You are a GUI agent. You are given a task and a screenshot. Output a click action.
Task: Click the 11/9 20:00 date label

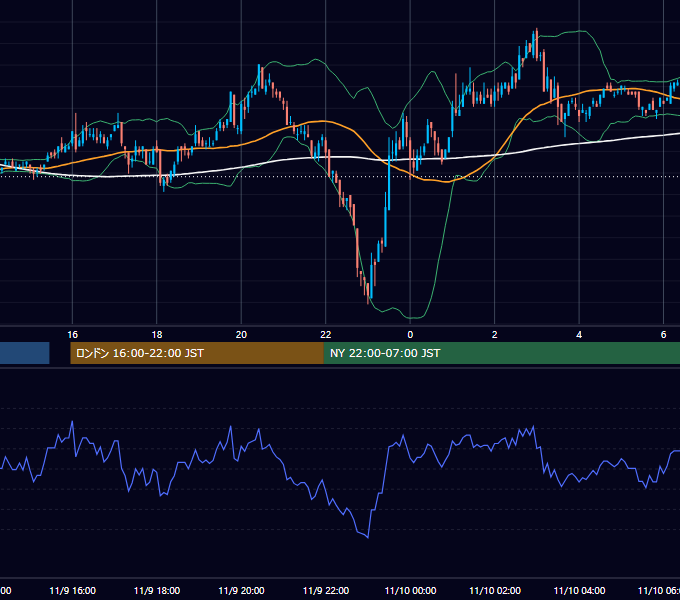pyautogui.click(x=241, y=590)
